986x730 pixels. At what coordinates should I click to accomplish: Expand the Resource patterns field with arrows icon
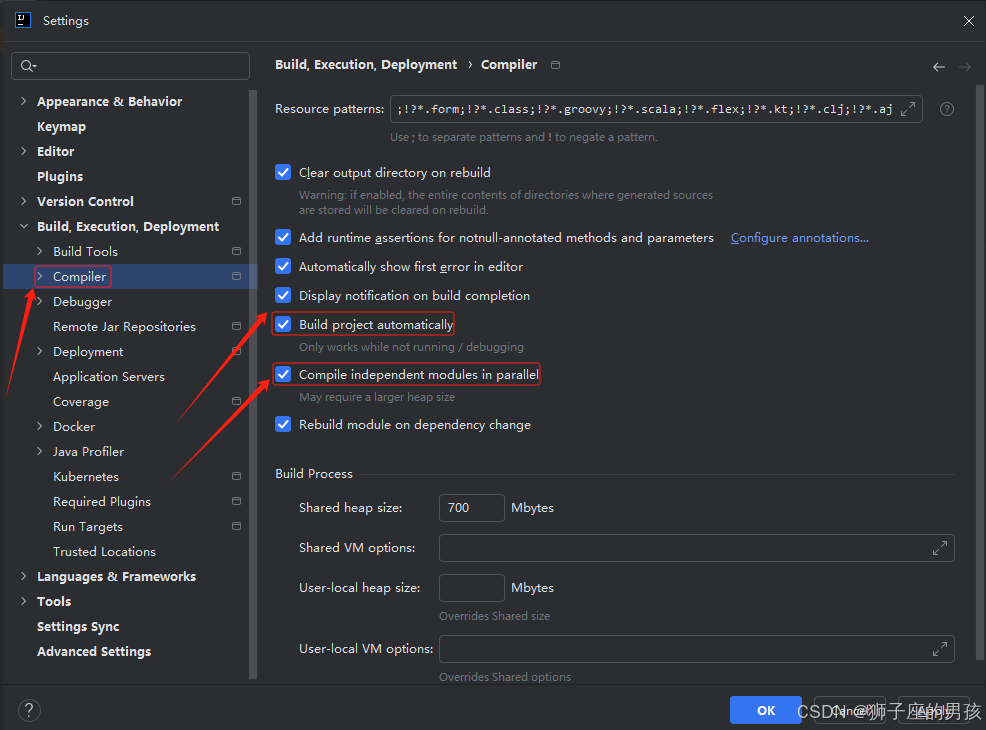(x=907, y=109)
